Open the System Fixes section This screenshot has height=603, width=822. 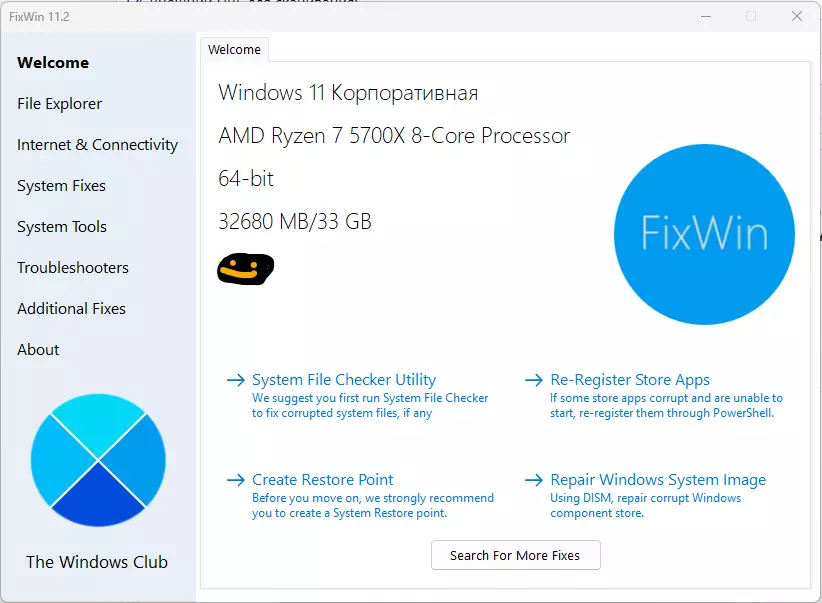click(61, 186)
